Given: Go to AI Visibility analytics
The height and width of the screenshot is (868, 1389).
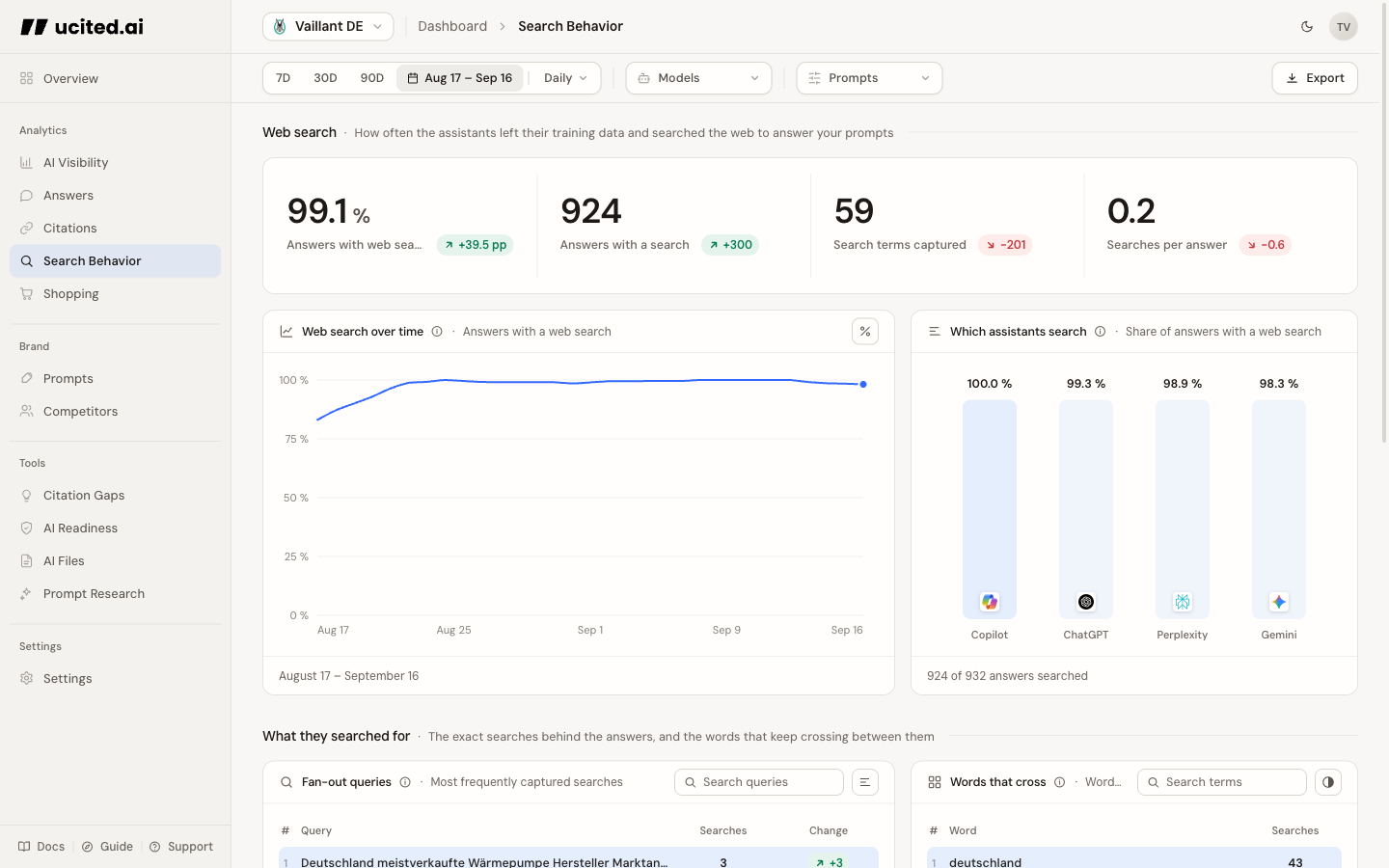Looking at the screenshot, I should pos(115,162).
